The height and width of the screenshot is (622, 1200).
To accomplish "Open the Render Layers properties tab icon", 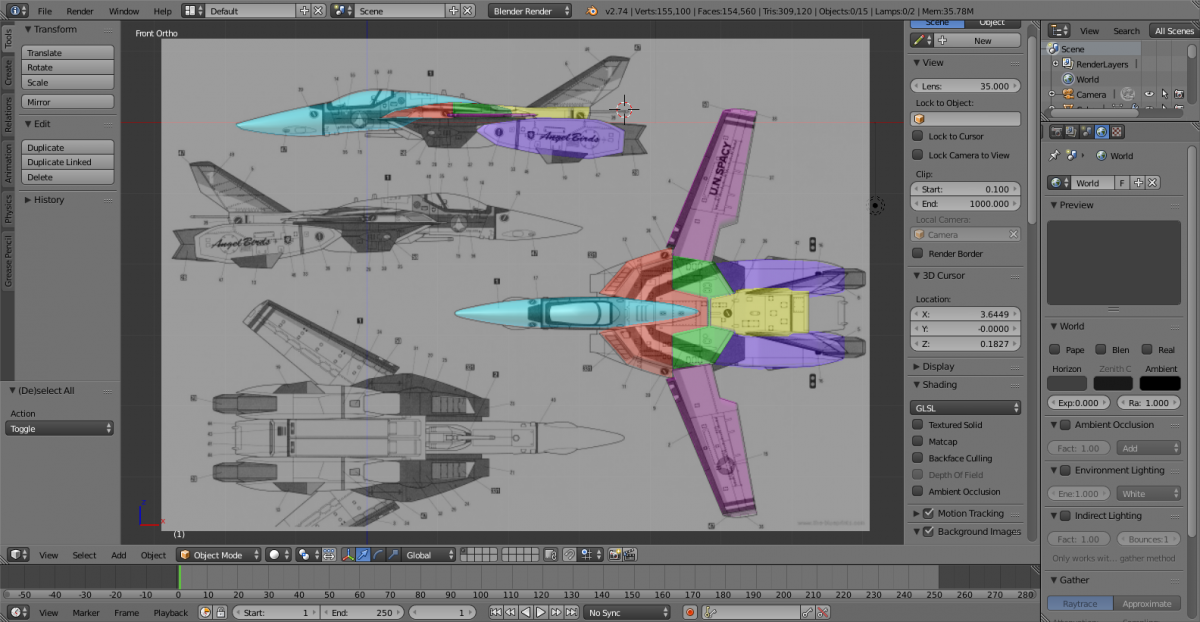I will (x=1072, y=131).
